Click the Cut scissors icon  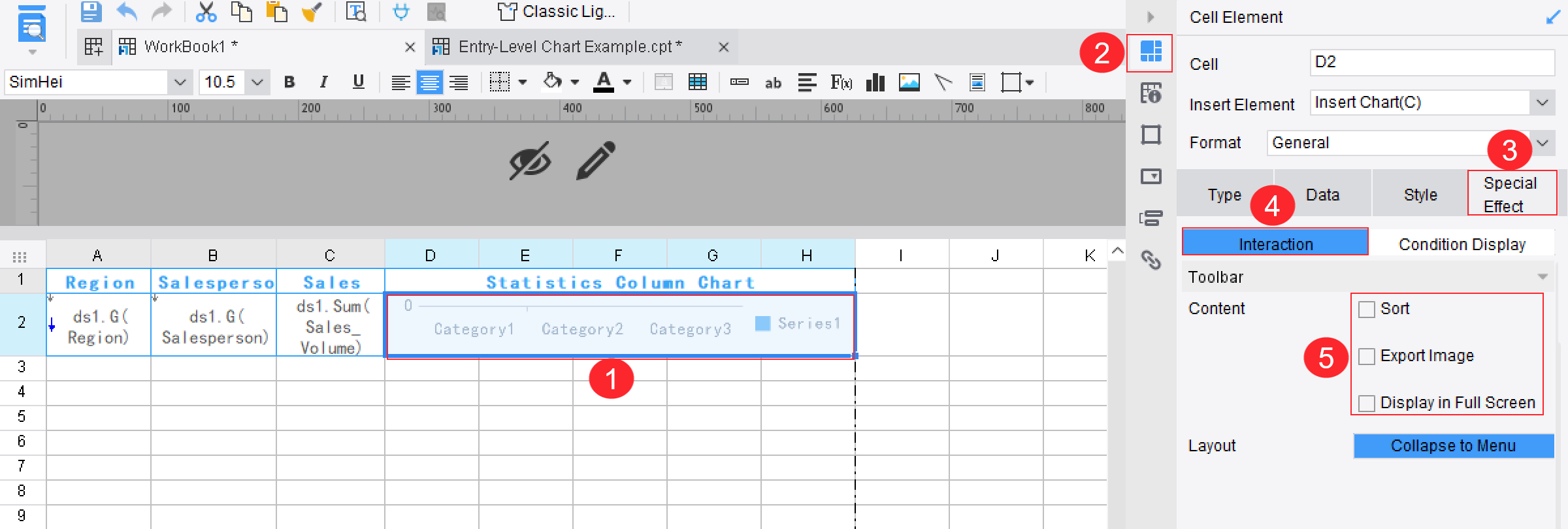[206, 12]
